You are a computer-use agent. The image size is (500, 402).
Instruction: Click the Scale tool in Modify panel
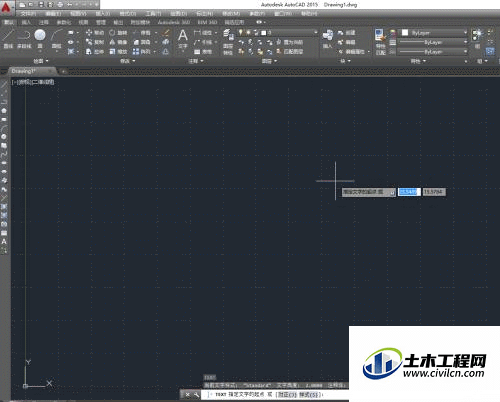[x=118, y=52]
